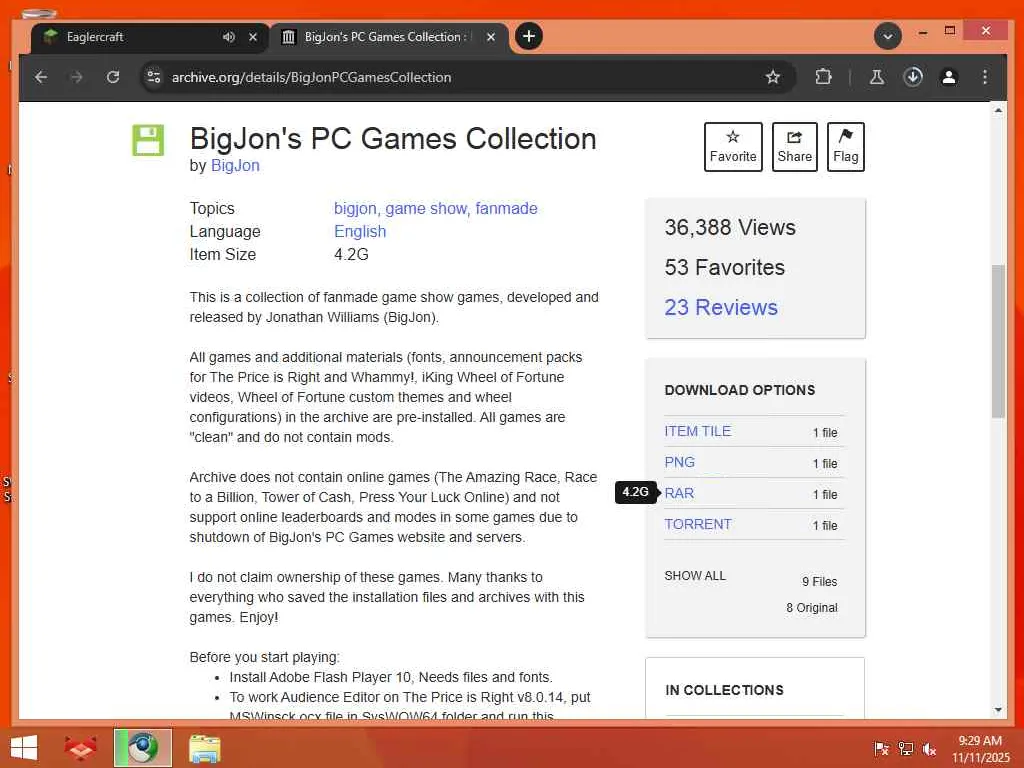
Task: Open the red fox app in the taskbar
Action: click(80, 748)
